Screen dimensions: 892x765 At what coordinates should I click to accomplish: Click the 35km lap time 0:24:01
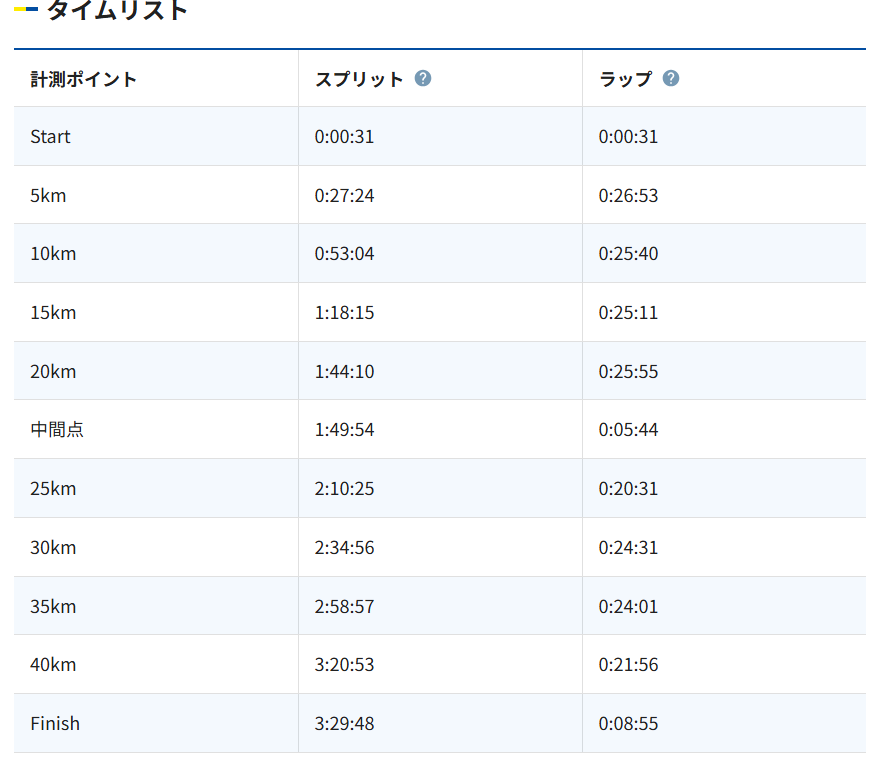(628, 606)
